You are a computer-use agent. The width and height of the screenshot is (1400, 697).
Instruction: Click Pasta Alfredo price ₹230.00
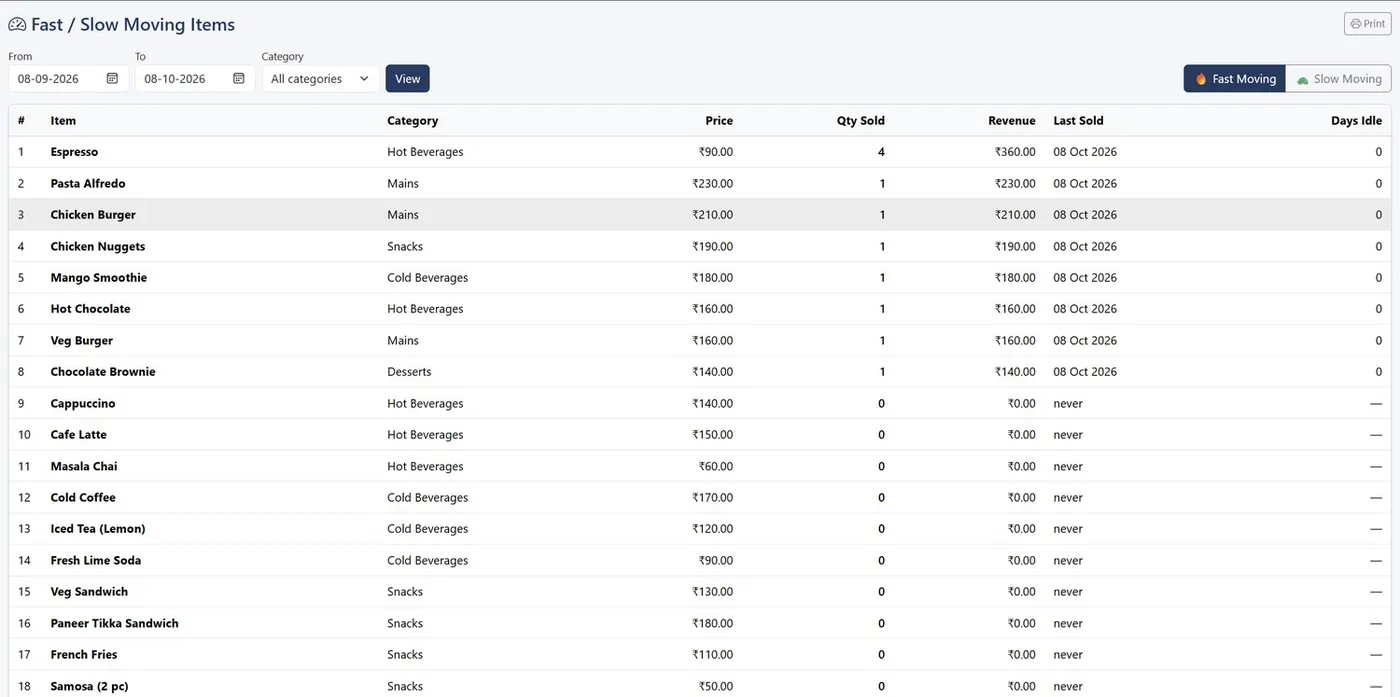coord(712,183)
